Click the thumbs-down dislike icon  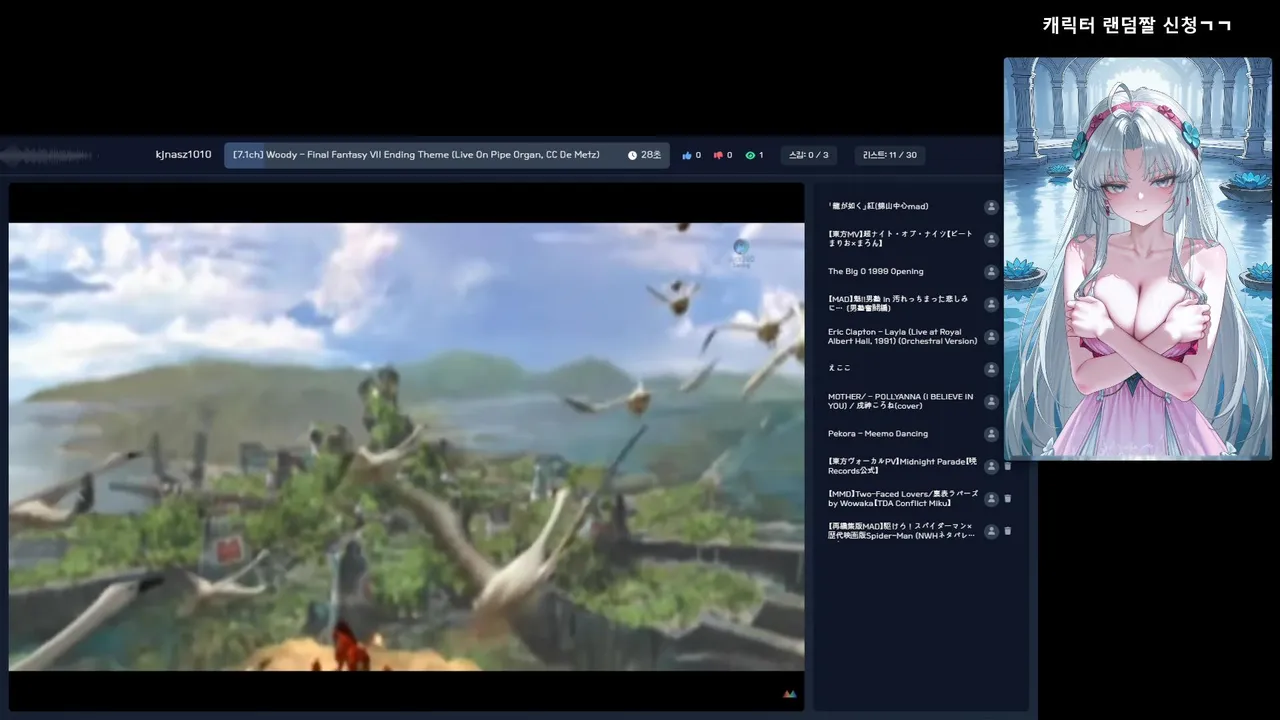pyautogui.click(x=718, y=155)
